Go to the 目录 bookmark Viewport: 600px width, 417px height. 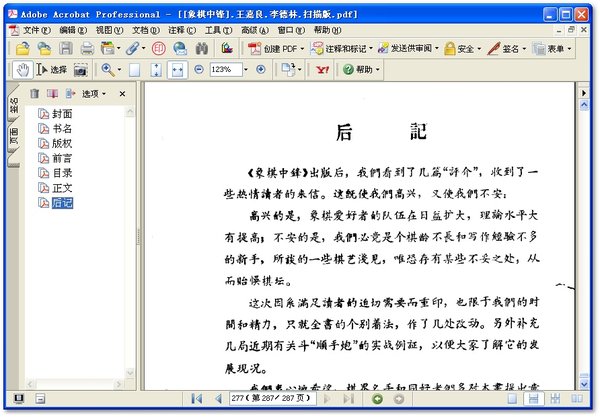[x=62, y=173]
